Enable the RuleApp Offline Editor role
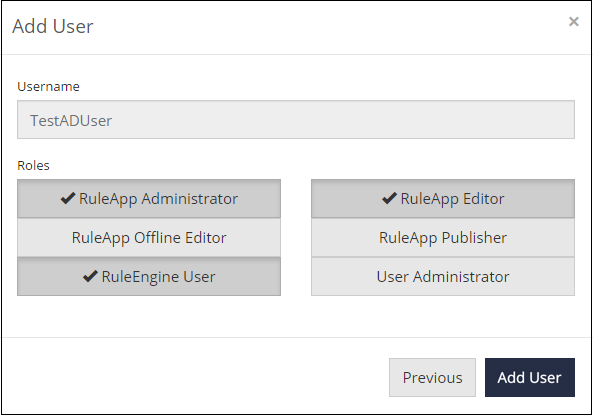Screen dimensions: 593x415 [x=149, y=238]
